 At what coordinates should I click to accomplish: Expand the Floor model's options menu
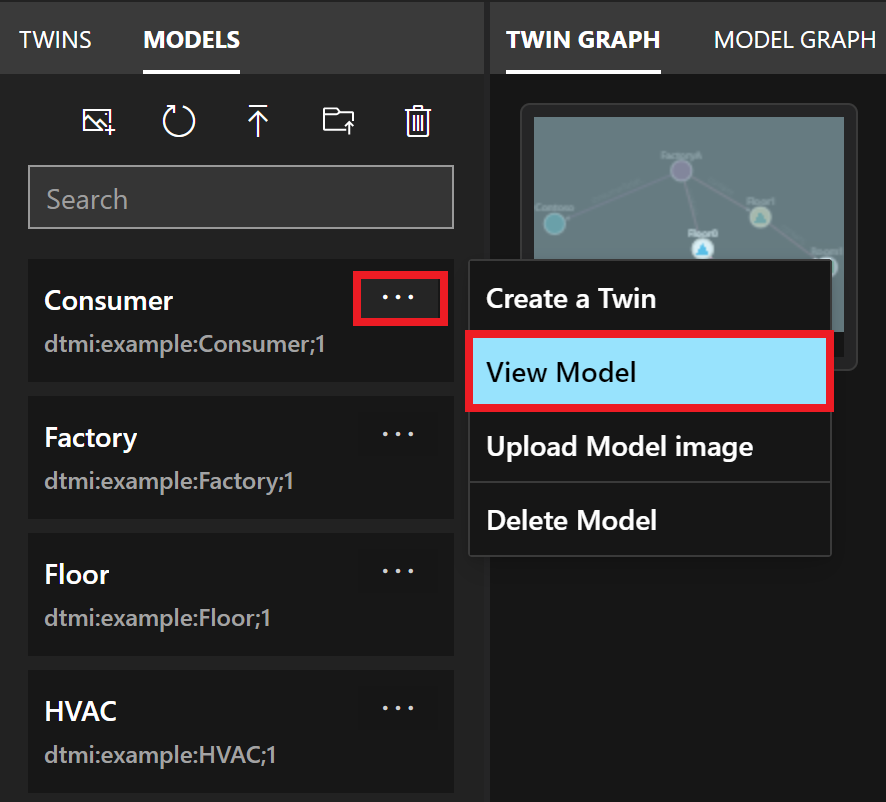pos(399,571)
